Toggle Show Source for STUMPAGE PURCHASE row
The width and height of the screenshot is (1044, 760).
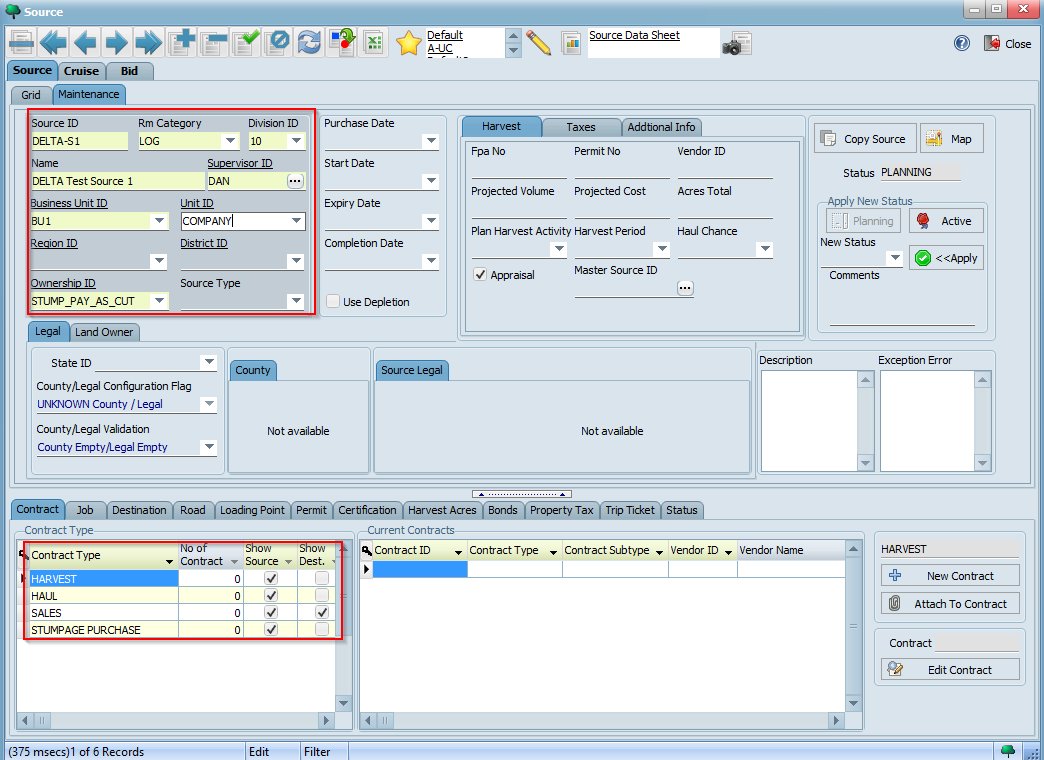(x=271, y=629)
